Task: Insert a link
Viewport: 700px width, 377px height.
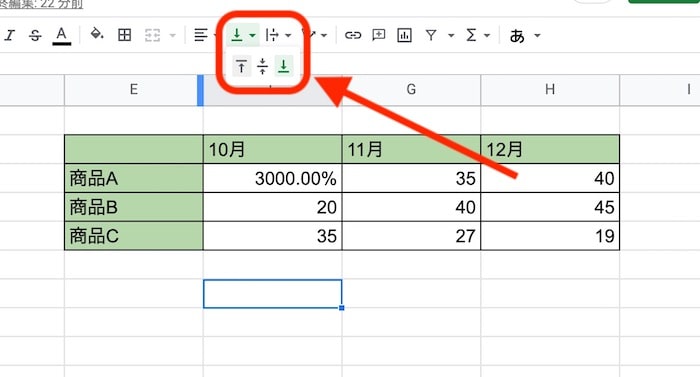Action: (353, 35)
